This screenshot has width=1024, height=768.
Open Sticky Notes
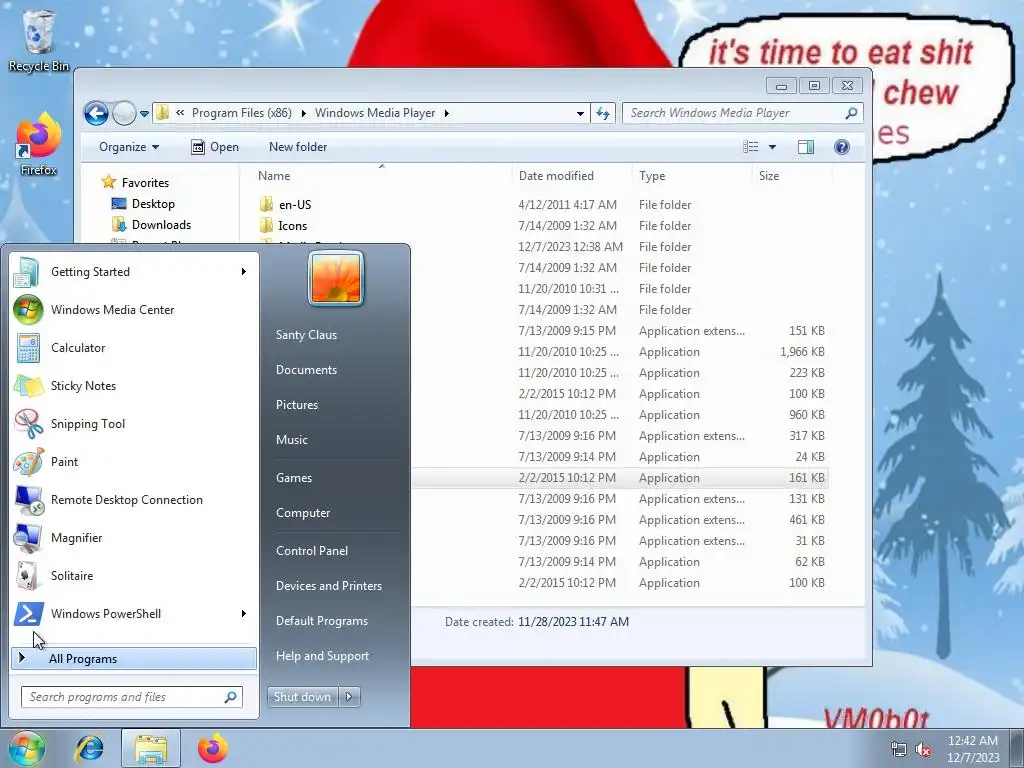click(x=134, y=385)
